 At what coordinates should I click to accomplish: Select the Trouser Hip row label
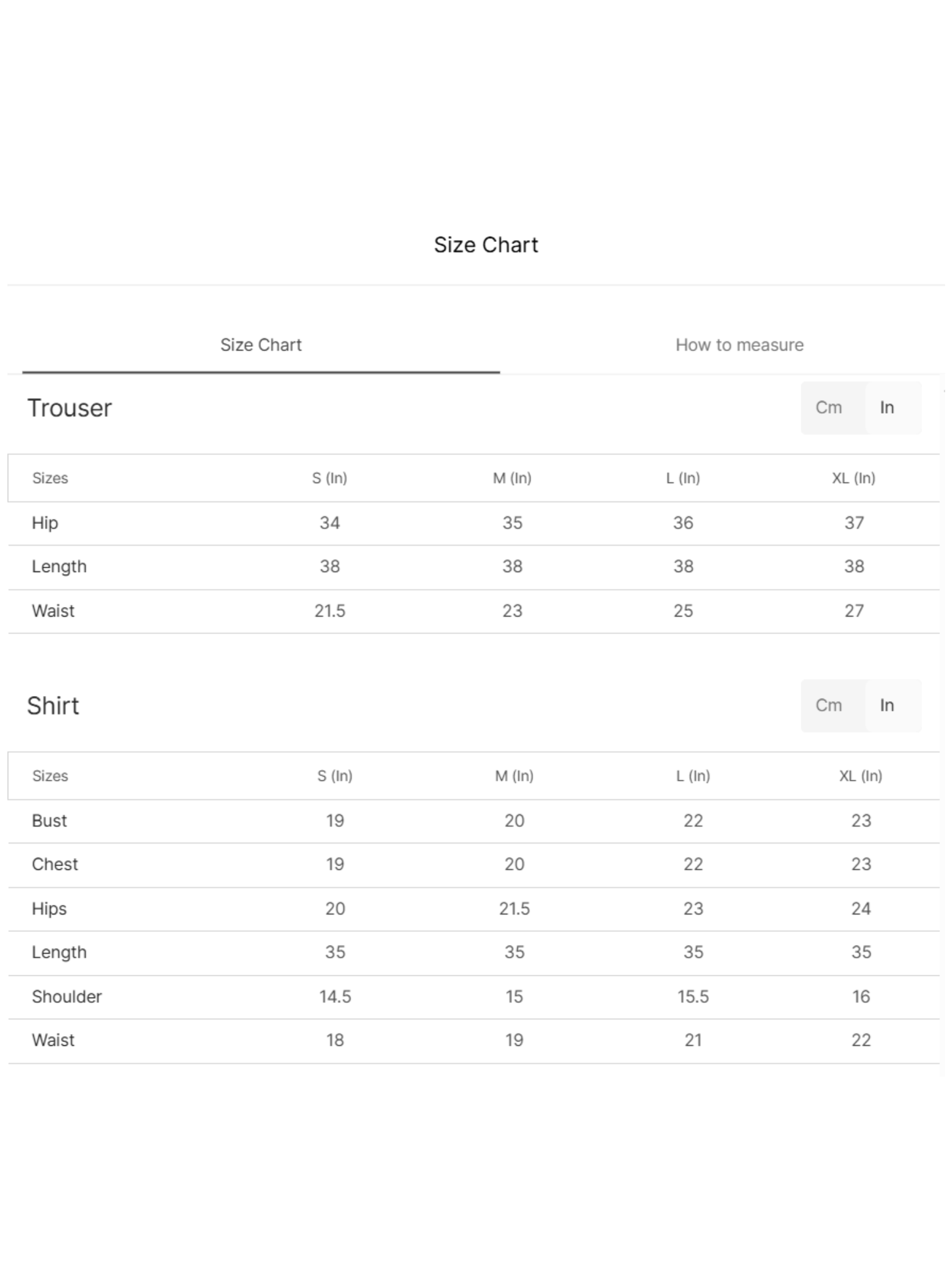pyautogui.click(x=45, y=523)
